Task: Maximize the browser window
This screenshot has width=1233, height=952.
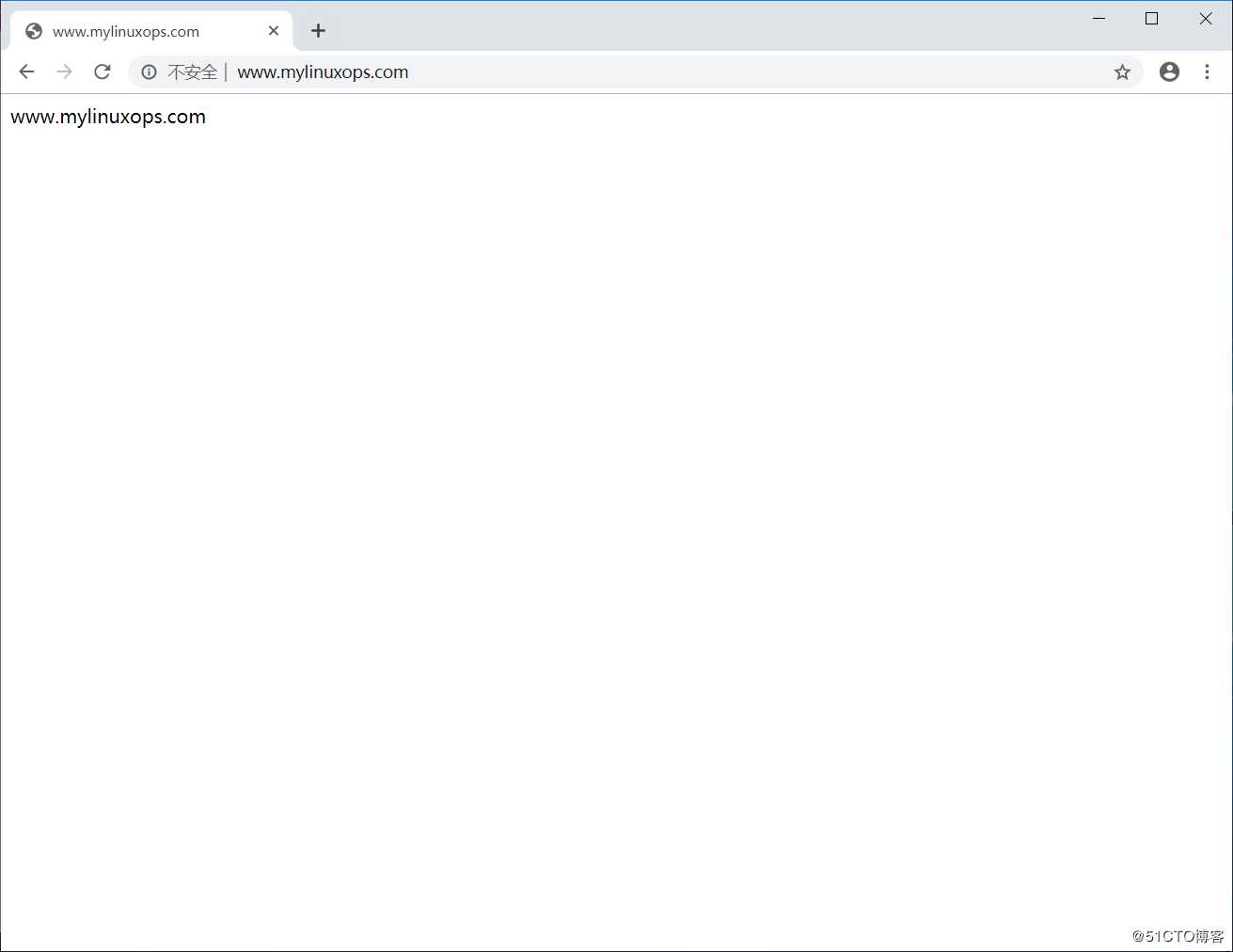Action: tap(1151, 19)
